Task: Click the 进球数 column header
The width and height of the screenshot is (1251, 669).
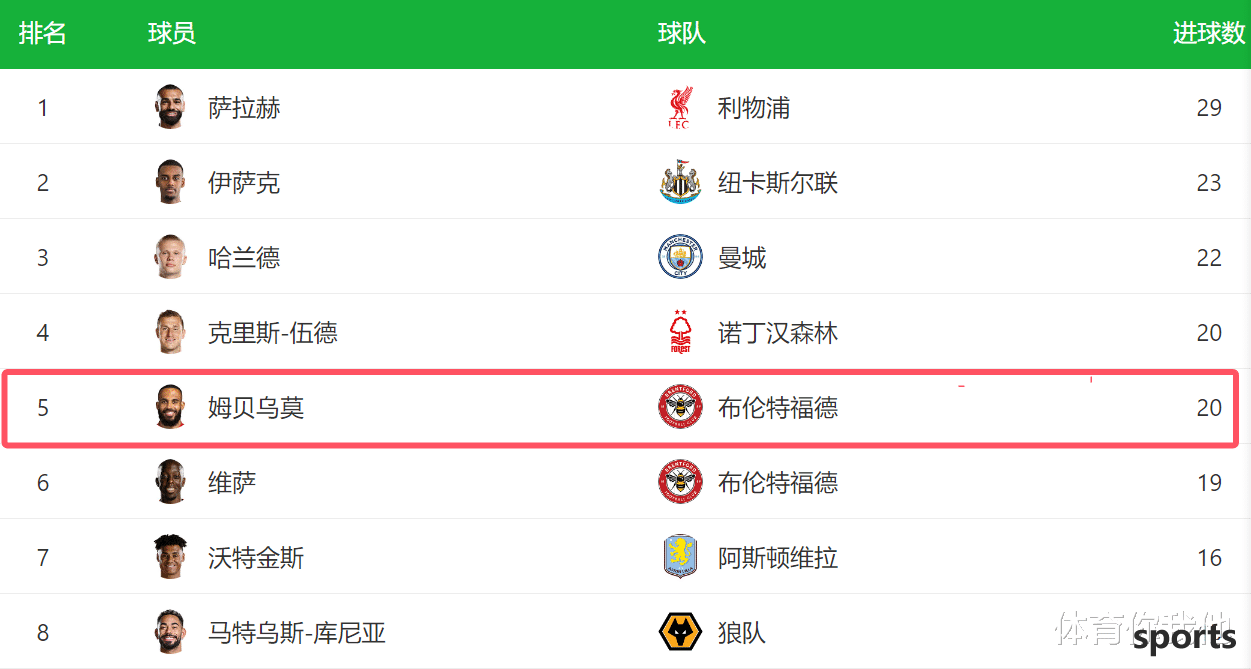Action: (1209, 33)
